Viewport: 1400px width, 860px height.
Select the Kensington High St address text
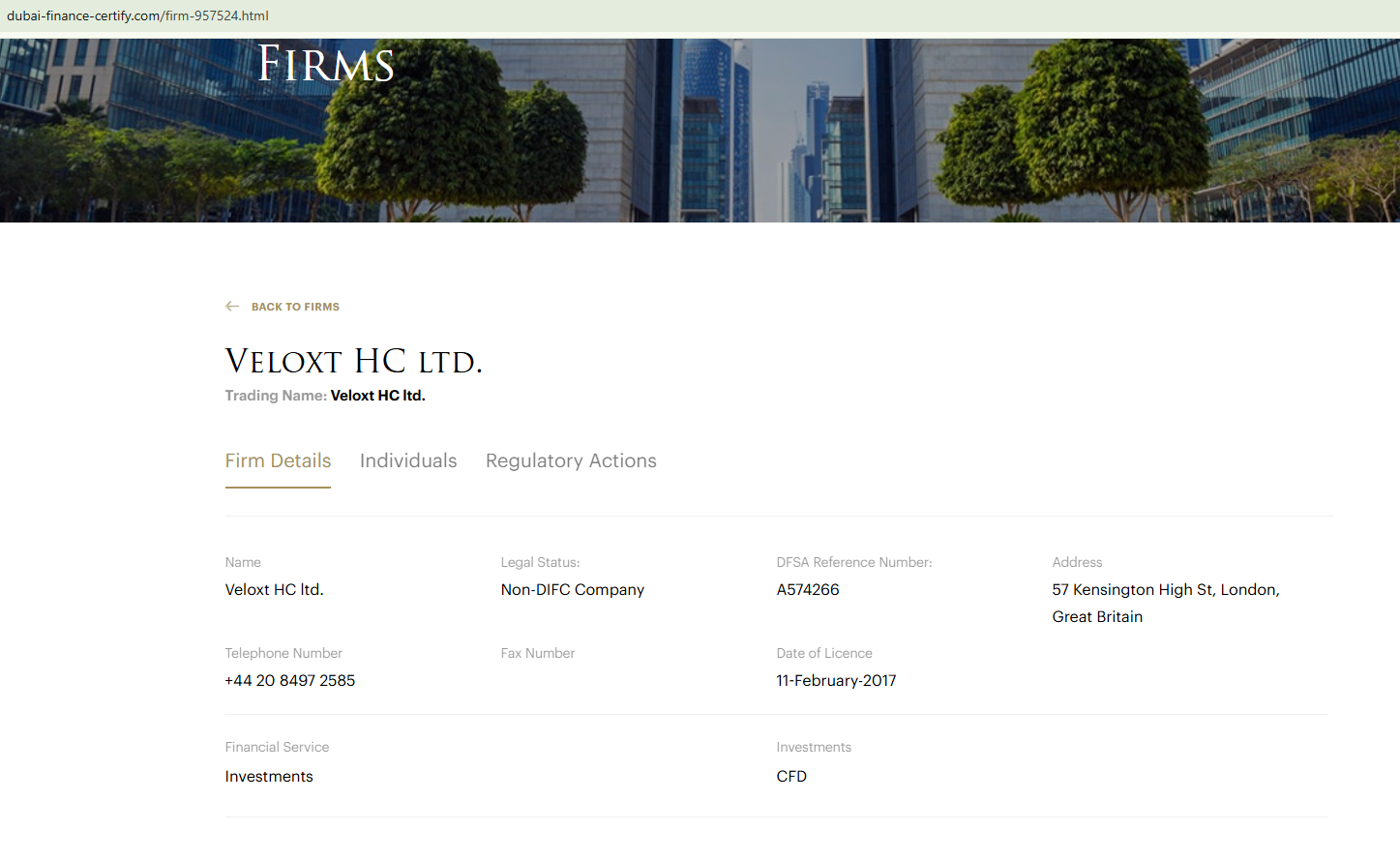pyautogui.click(x=1165, y=589)
